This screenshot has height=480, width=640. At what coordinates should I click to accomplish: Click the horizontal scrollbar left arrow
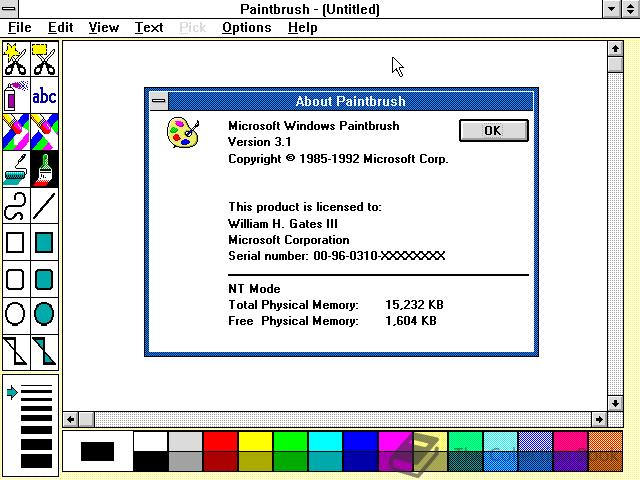click(71, 419)
